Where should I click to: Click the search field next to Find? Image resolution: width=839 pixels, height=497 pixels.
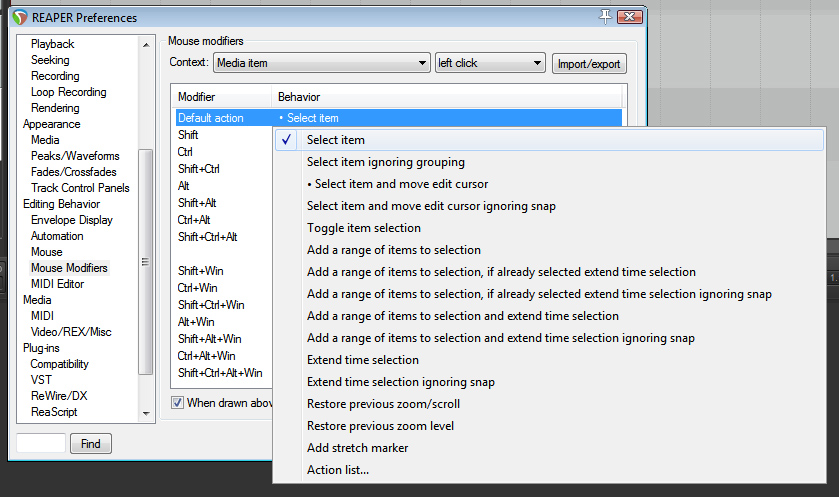point(41,444)
